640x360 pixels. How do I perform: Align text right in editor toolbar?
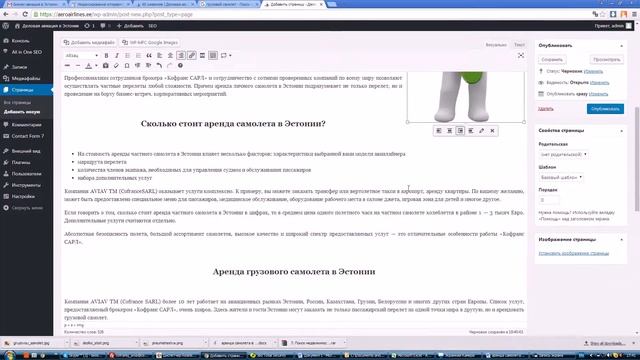[x=181, y=56]
